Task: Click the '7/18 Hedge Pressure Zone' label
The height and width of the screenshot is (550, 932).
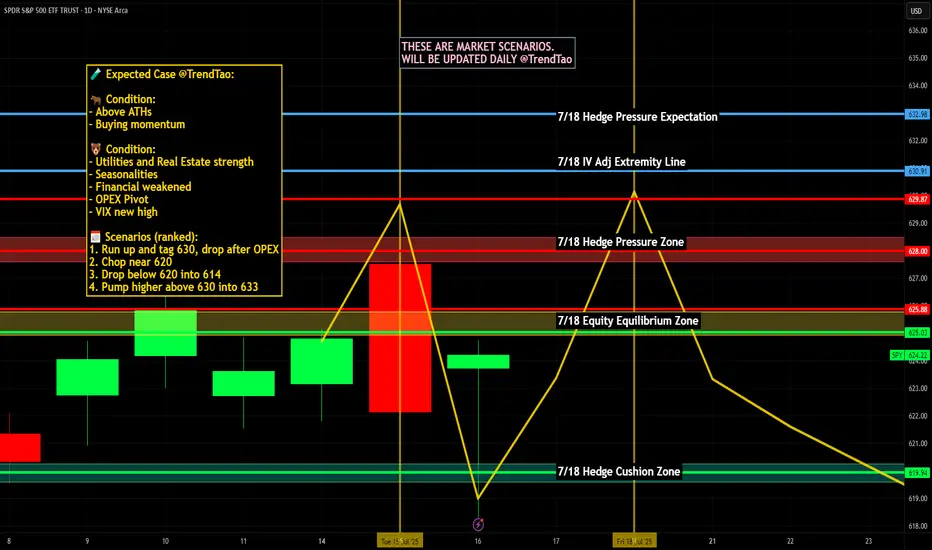Action: pos(621,242)
